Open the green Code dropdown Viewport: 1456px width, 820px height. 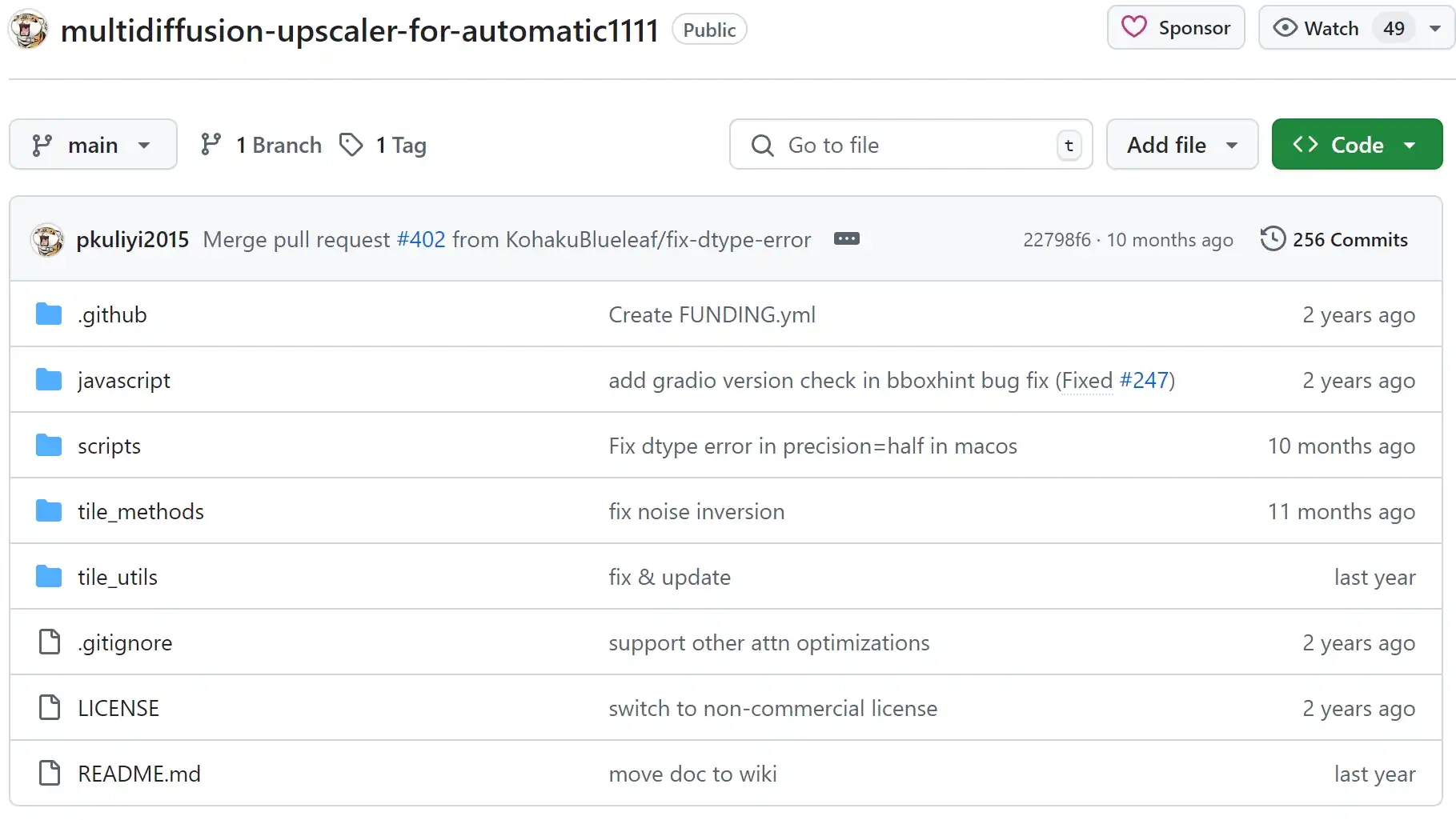click(1357, 144)
